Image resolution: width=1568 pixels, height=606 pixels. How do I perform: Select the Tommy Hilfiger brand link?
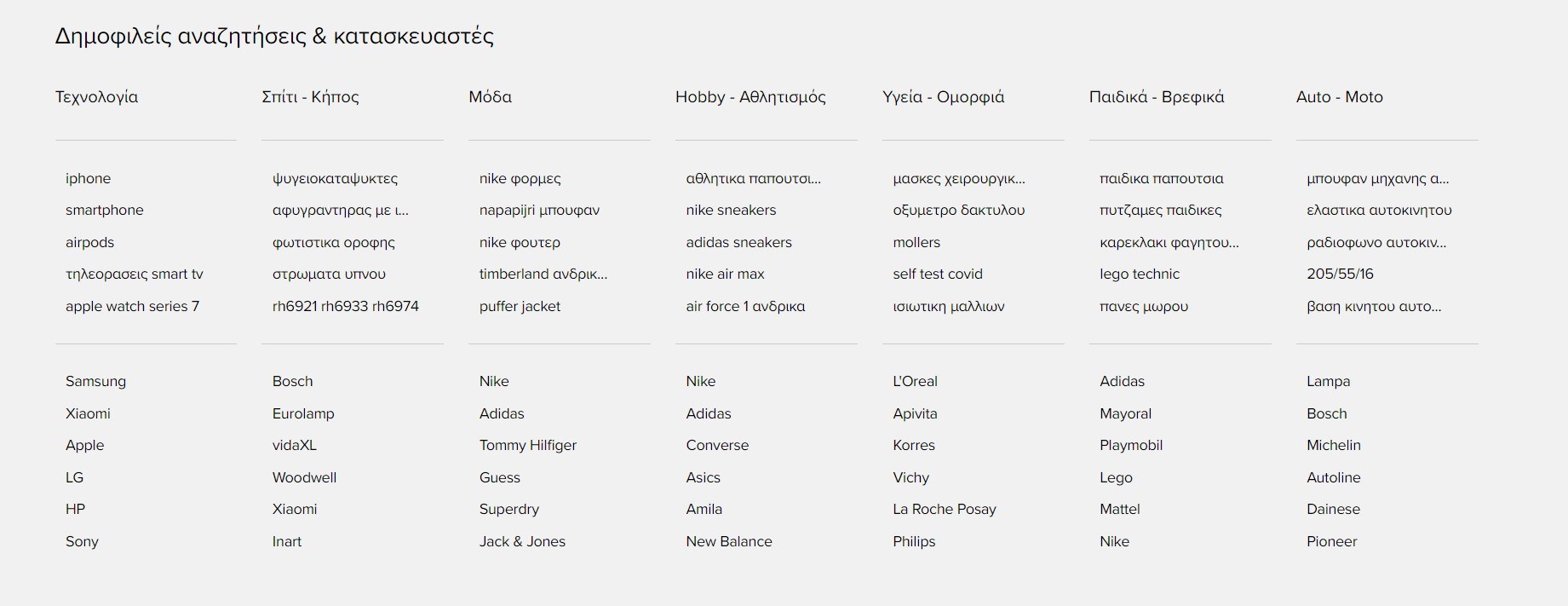[527, 445]
